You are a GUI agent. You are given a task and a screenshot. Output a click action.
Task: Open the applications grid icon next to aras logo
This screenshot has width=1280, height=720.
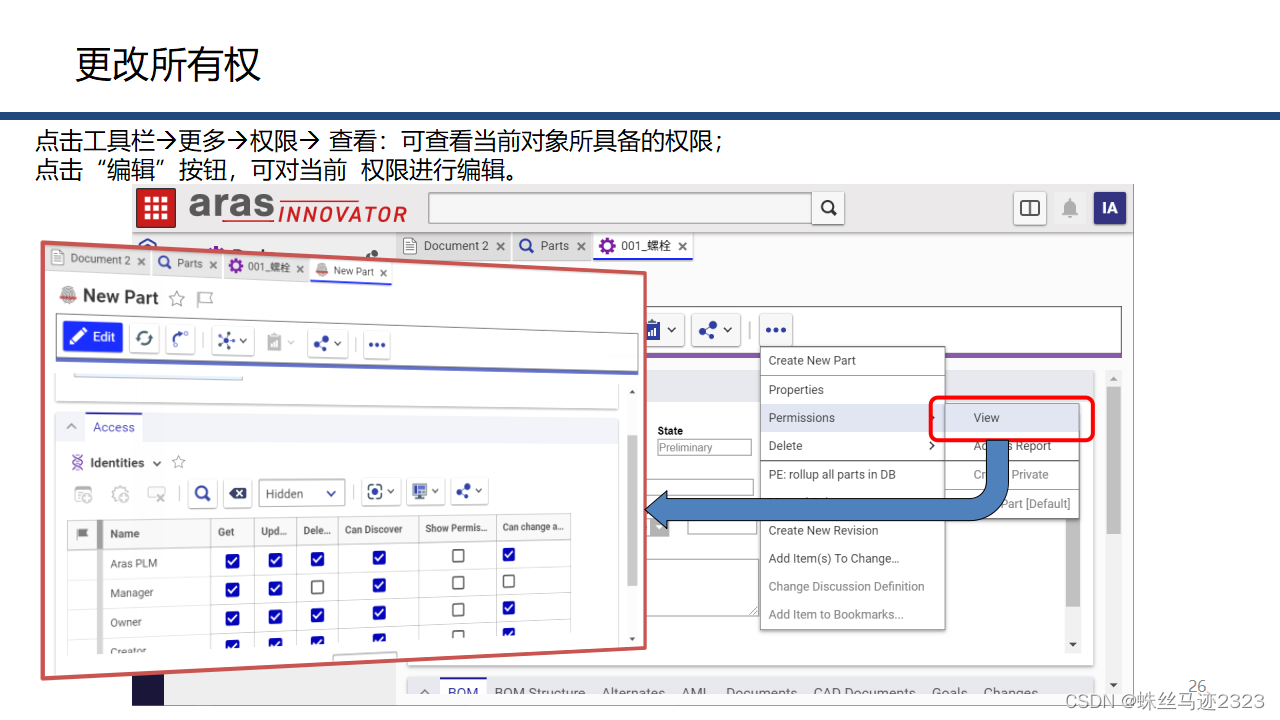156,208
